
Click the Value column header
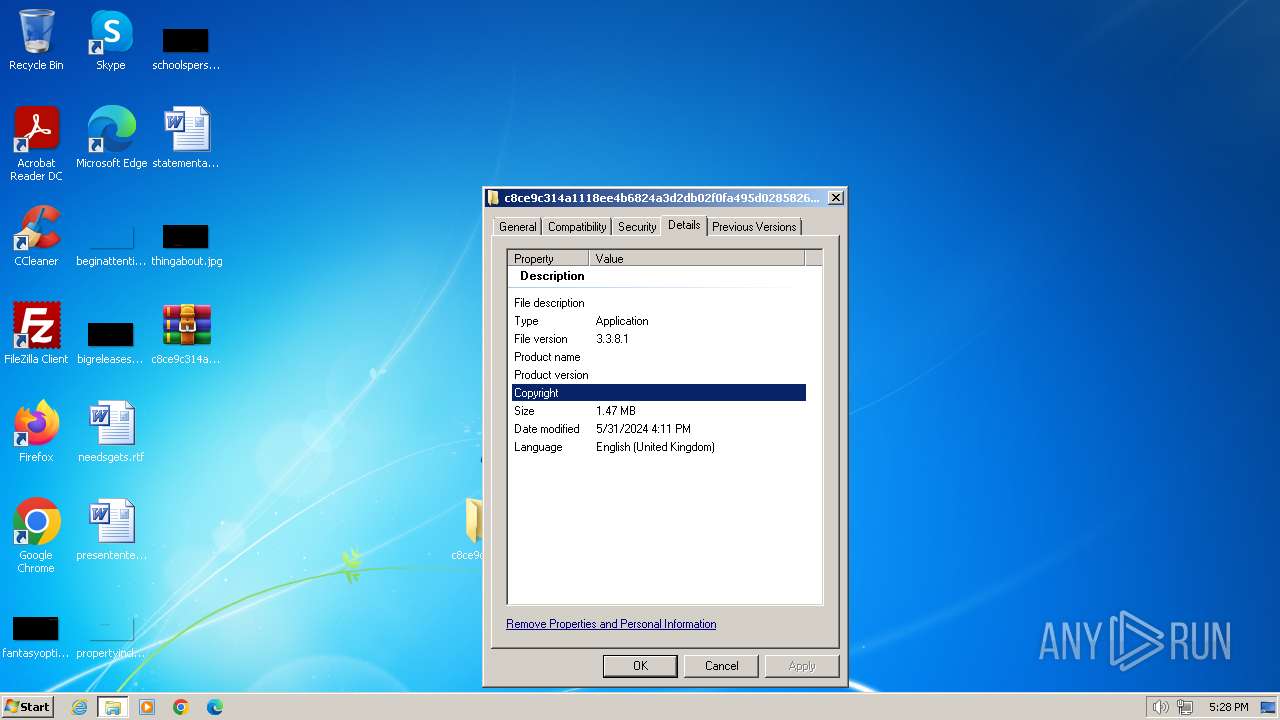click(696, 258)
